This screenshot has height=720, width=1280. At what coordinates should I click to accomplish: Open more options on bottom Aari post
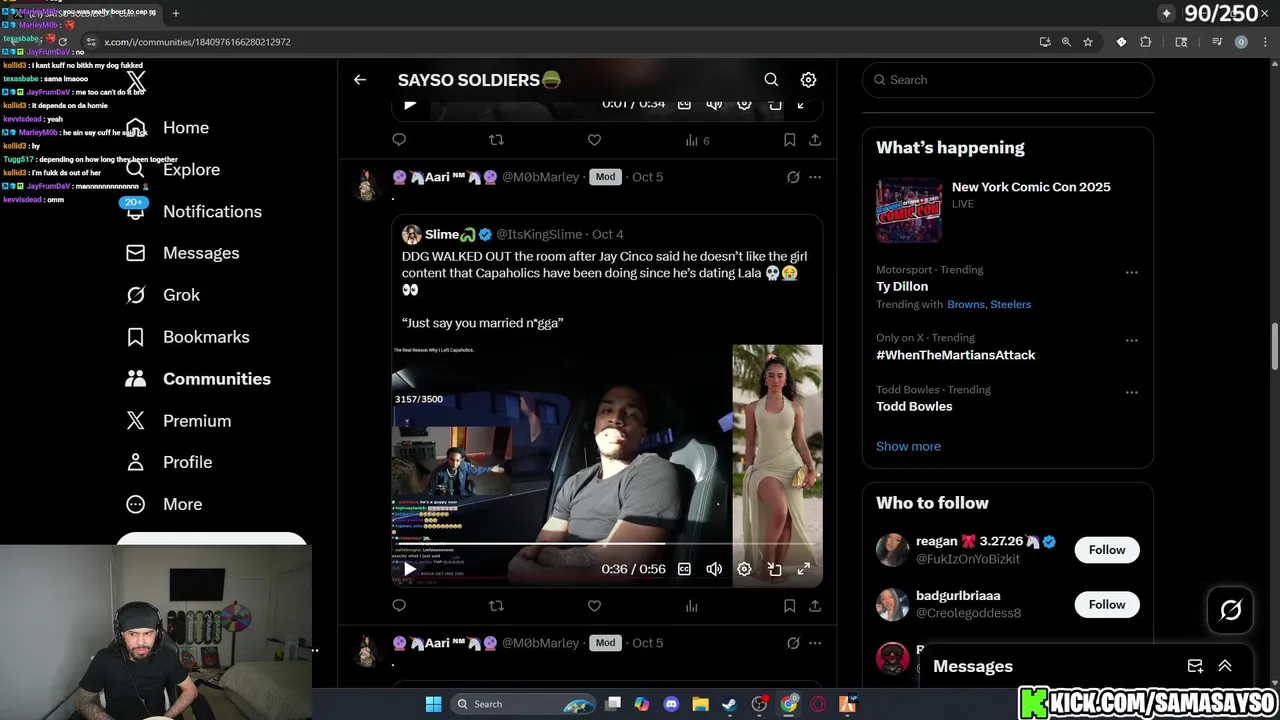815,643
